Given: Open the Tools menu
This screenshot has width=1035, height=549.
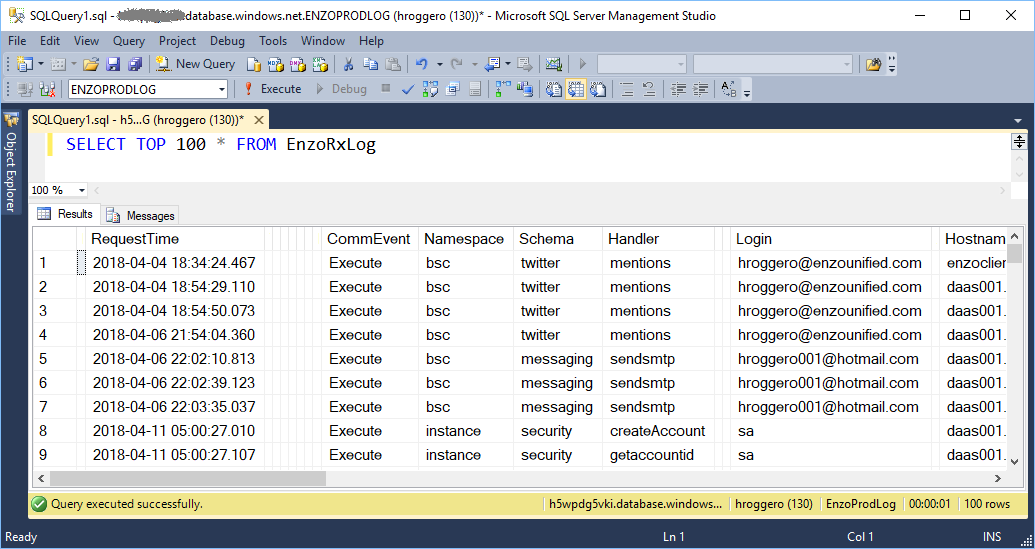Looking at the screenshot, I should click(273, 41).
